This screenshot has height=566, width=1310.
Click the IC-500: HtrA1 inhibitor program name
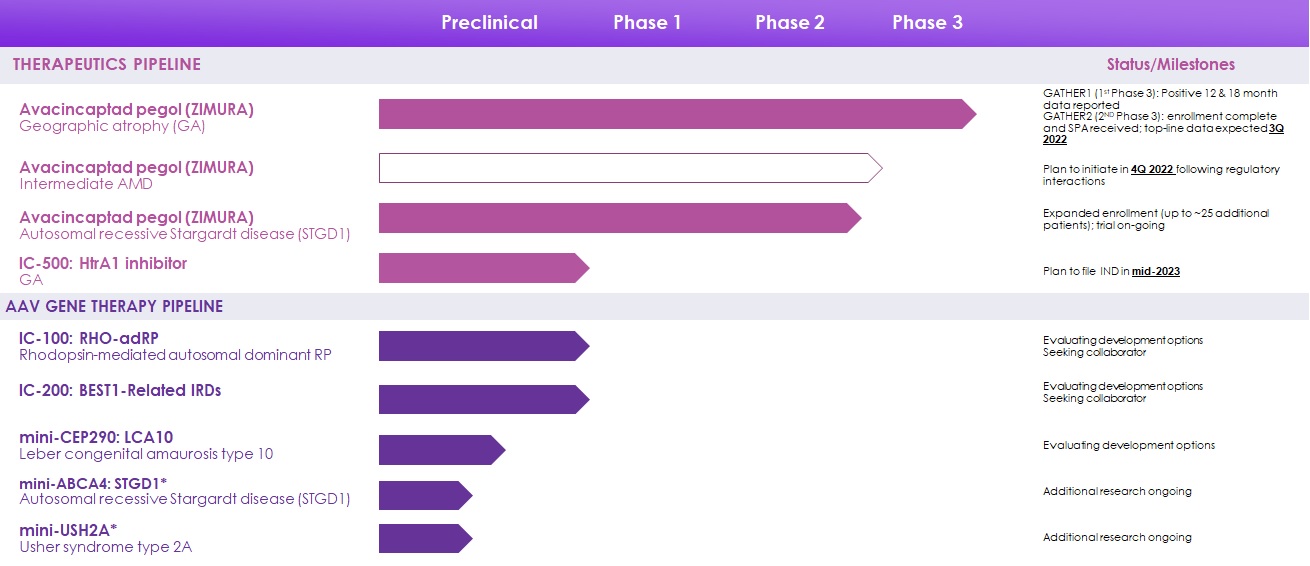coord(103,264)
